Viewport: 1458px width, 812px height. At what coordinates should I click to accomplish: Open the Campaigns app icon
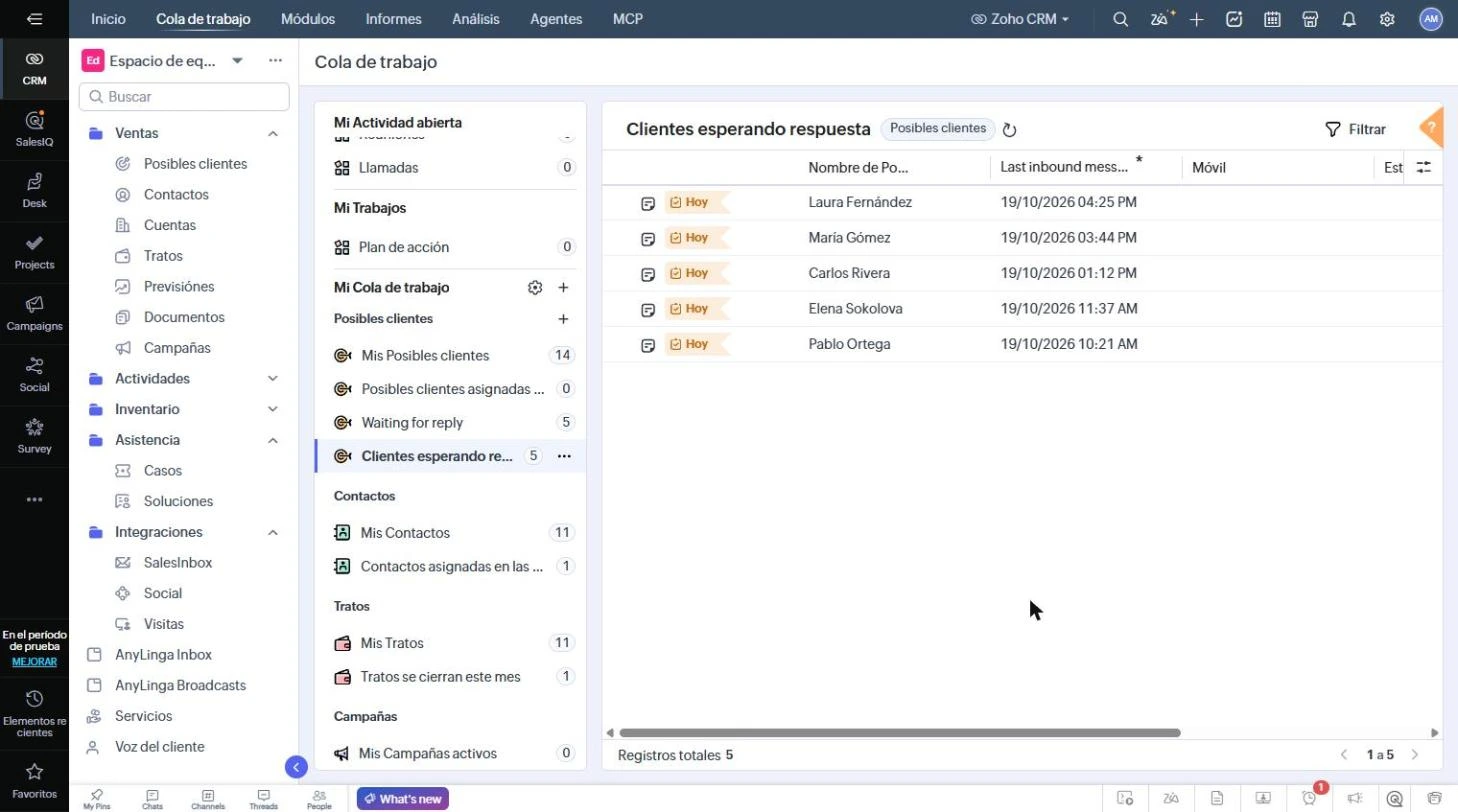(x=34, y=313)
